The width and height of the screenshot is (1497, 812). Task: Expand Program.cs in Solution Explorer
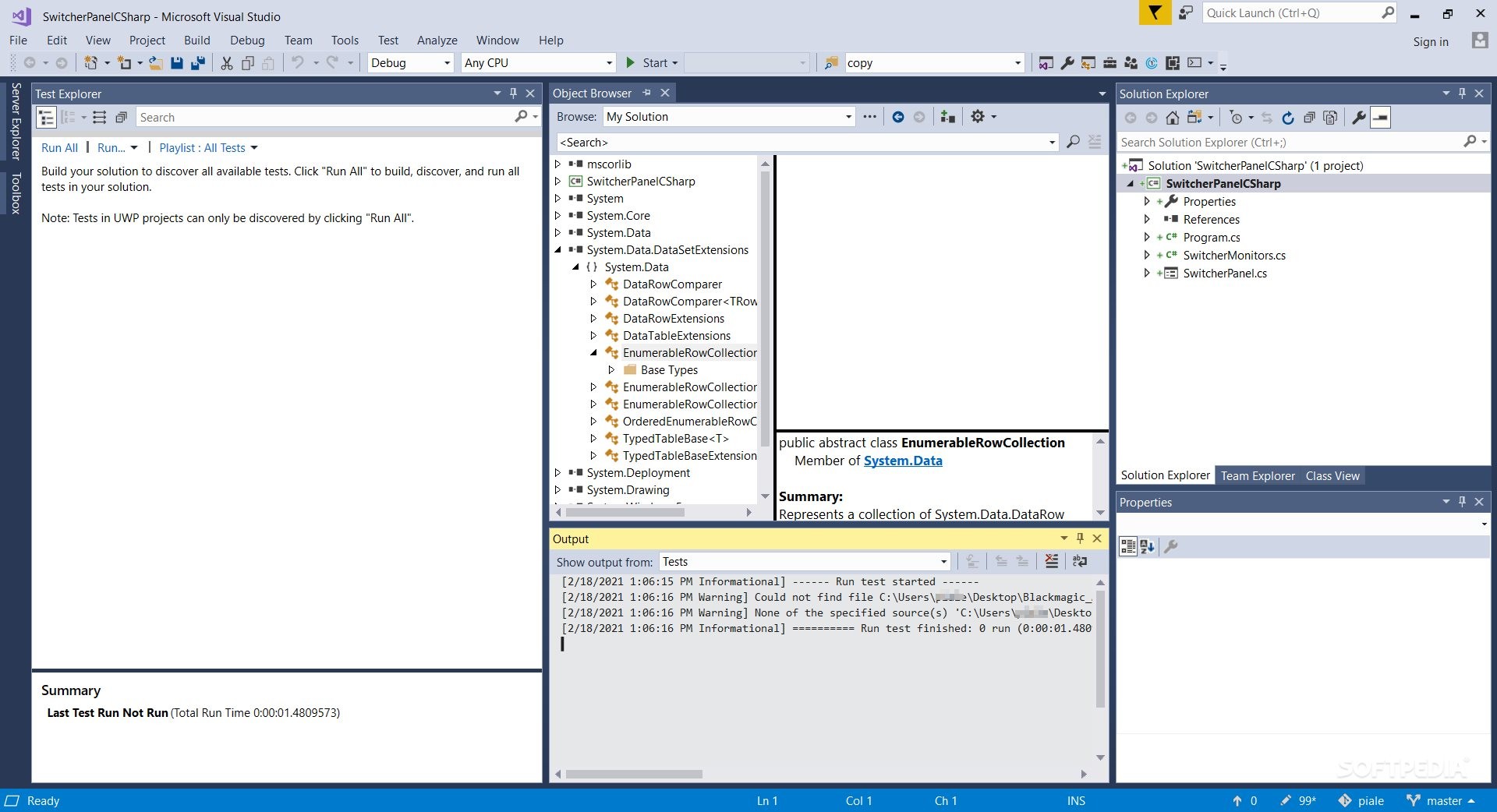pyautogui.click(x=1146, y=237)
